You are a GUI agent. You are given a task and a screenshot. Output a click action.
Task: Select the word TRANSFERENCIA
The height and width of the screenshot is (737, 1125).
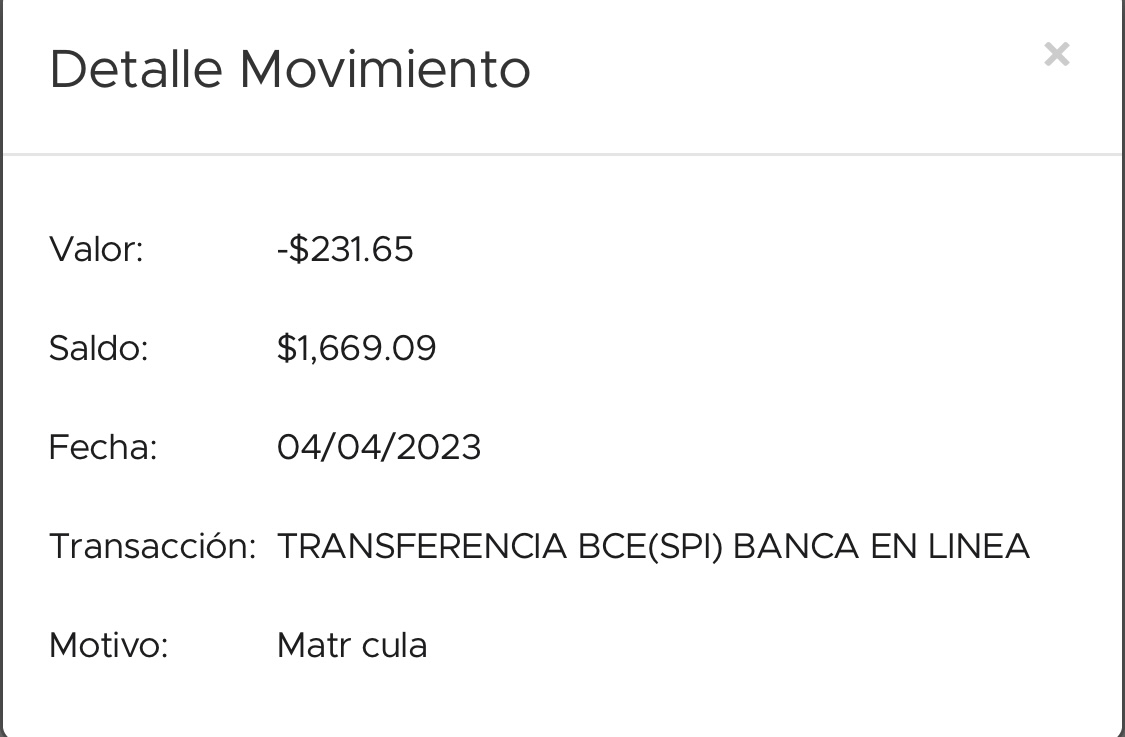tap(422, 546)
